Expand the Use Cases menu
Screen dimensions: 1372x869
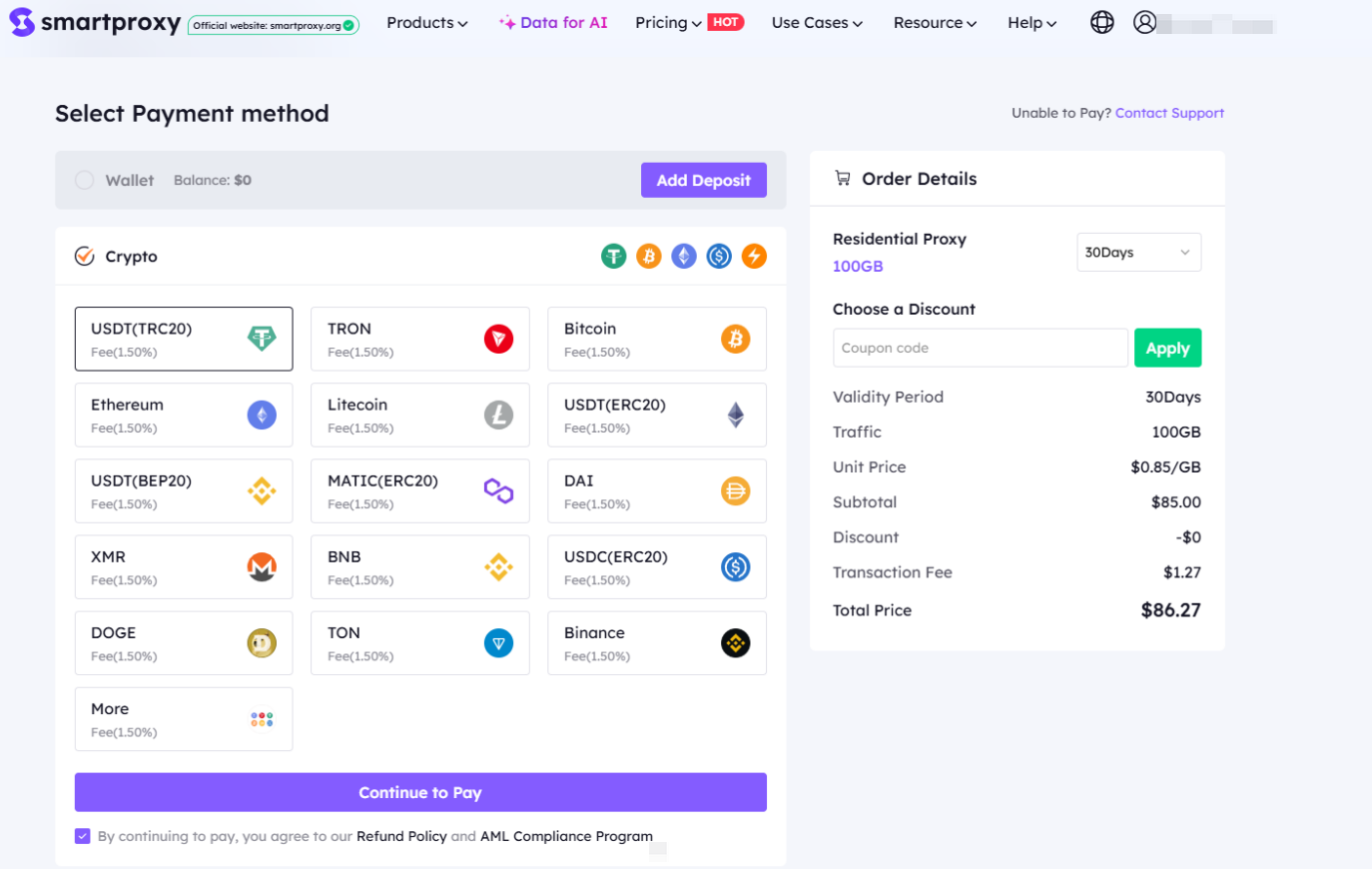(817, 22)
